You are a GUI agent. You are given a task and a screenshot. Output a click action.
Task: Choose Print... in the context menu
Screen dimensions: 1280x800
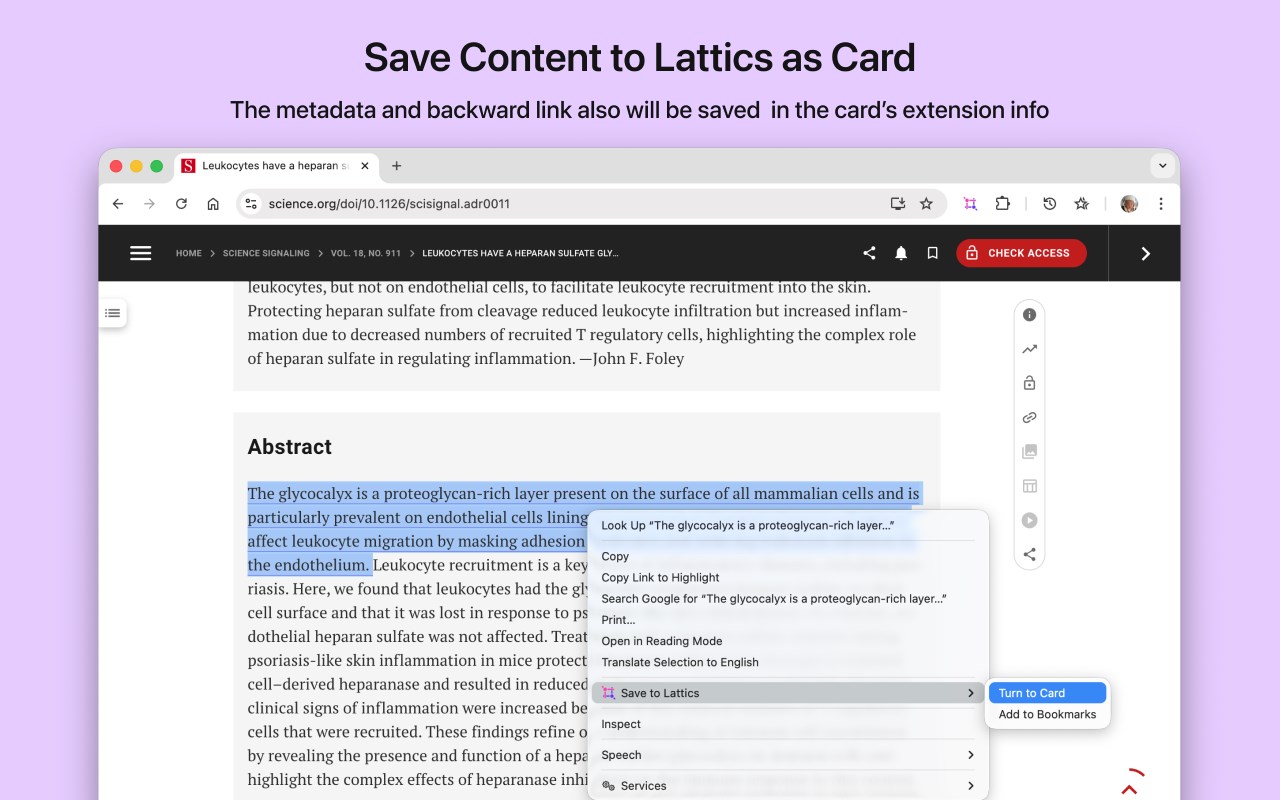(x=788, y=620)
